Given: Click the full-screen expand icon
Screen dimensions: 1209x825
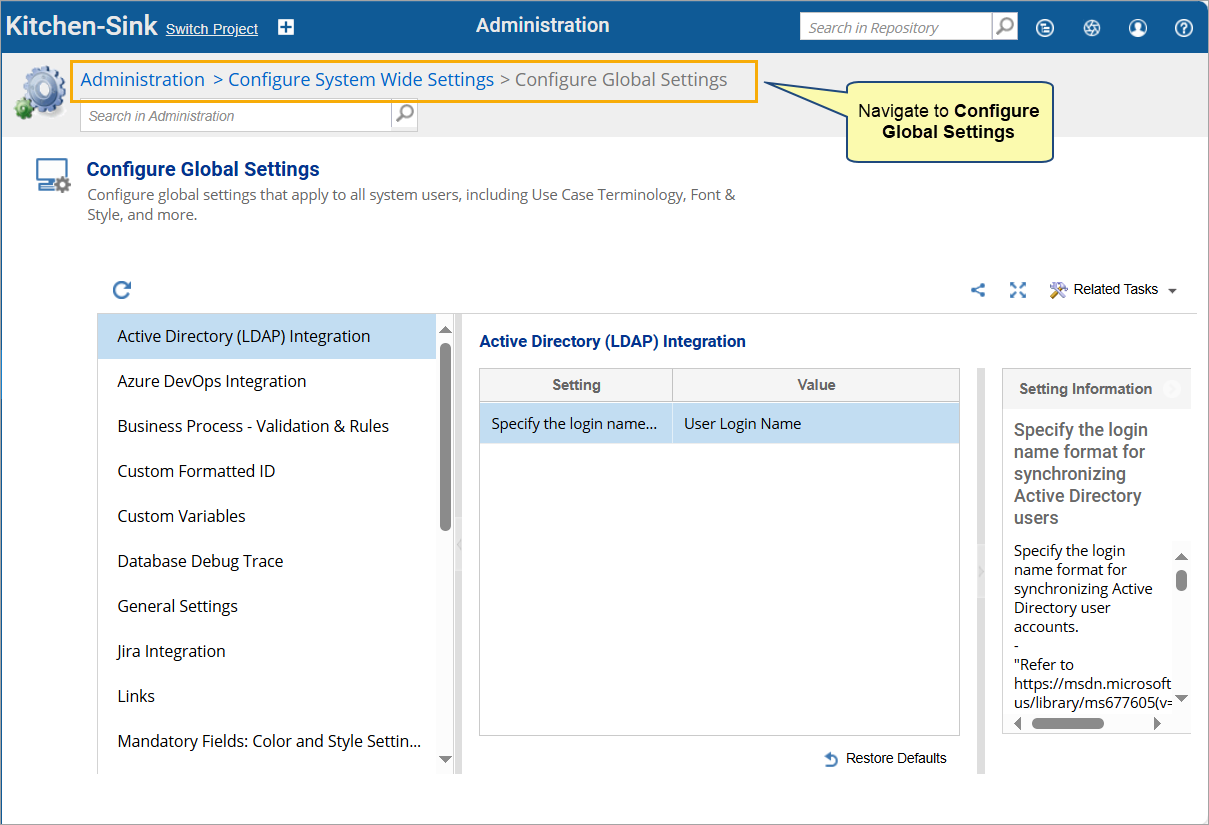Looking at the screenshot, I should (x=1018, y=290).
